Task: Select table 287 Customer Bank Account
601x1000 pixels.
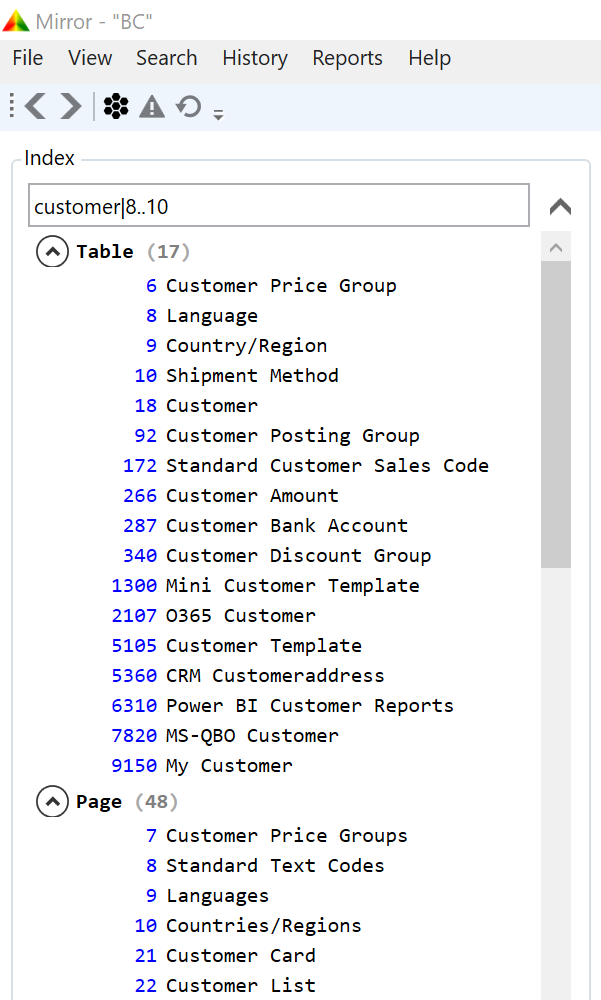Action: point(265,526)
